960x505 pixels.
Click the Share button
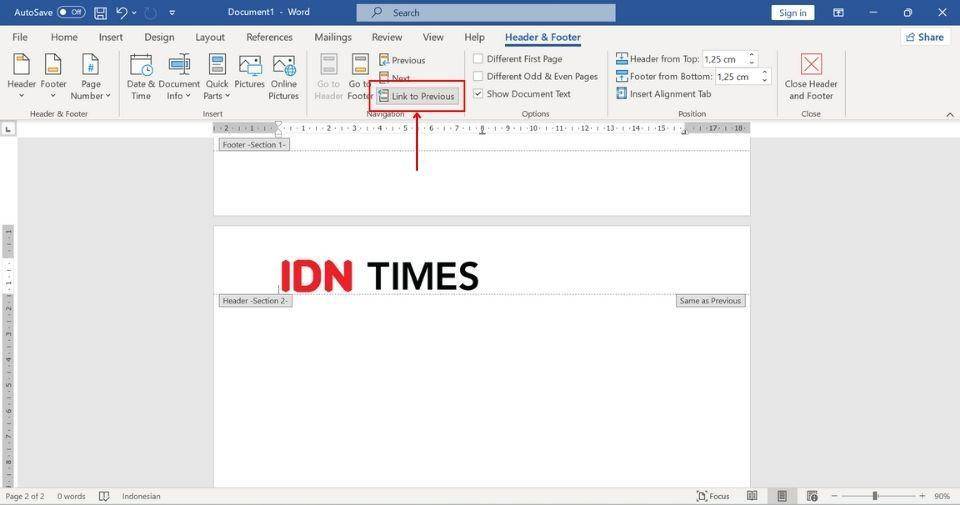click(x=925, y=37)
